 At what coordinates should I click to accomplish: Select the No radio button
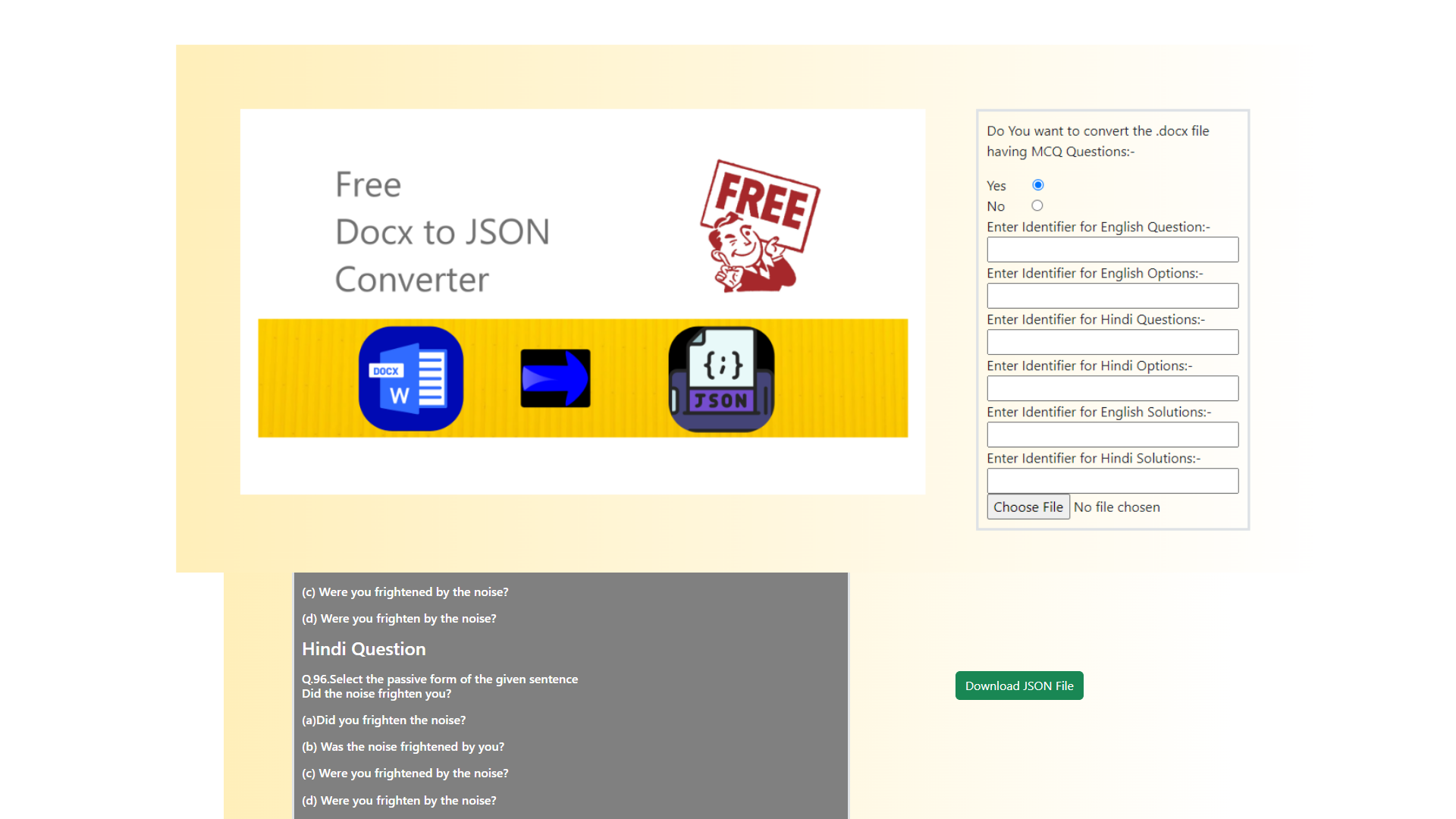(x=1037, y=206)
